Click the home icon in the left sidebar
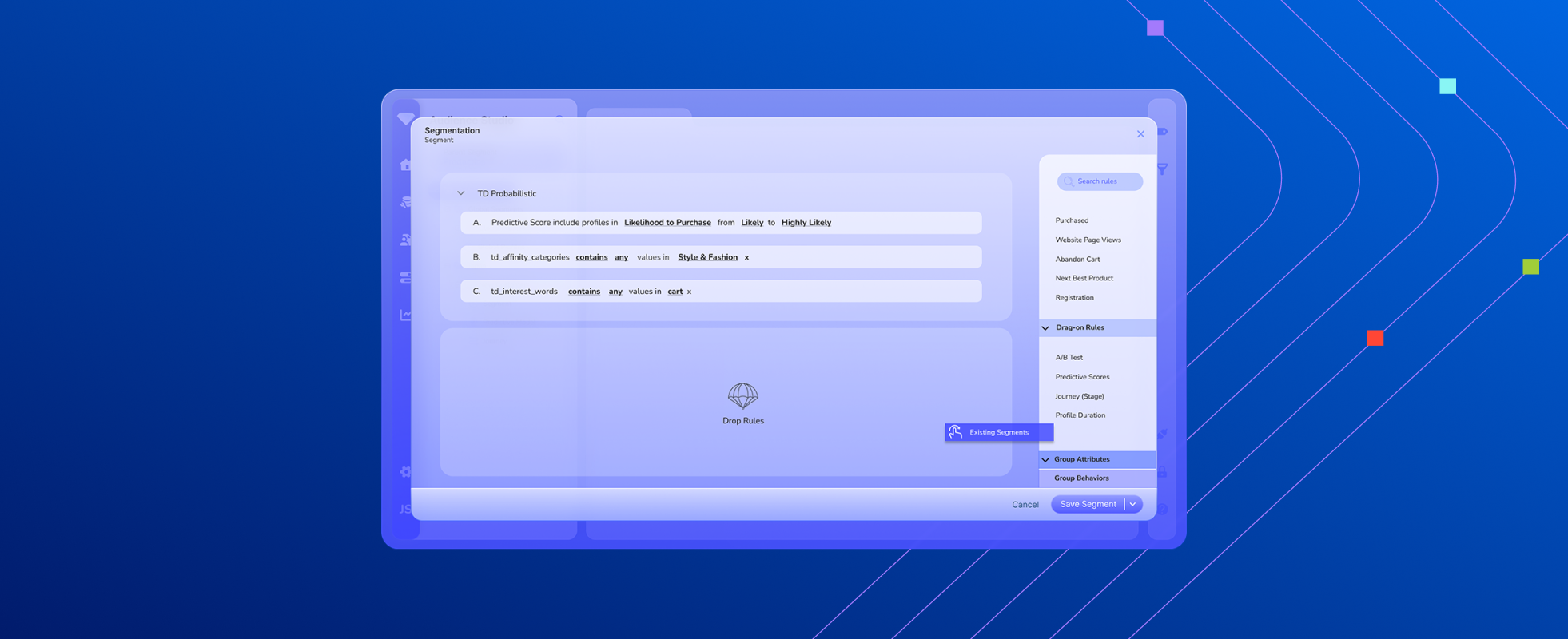This screenshot has height=639, width=1568. pos(405,165)
